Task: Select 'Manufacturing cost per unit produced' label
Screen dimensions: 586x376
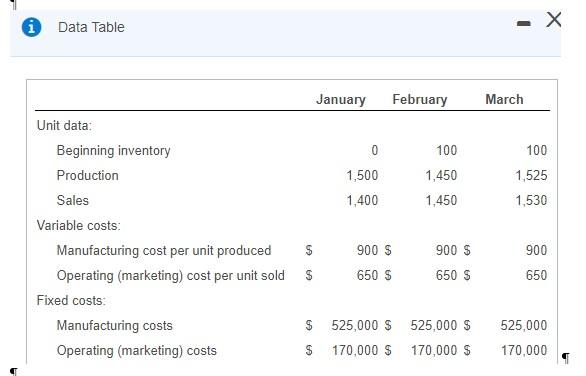Action: coord(164,251)
